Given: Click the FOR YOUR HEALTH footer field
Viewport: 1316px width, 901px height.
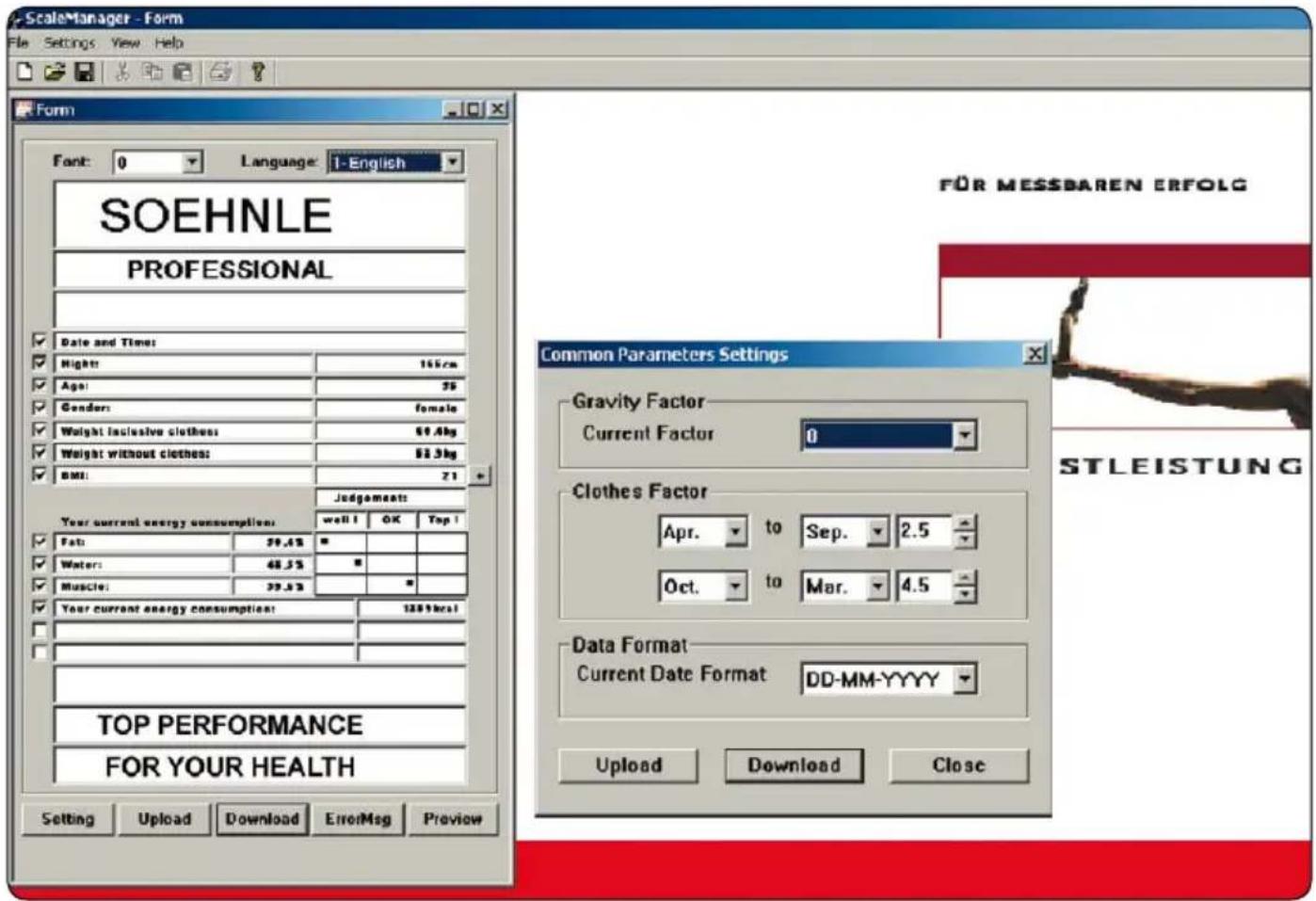Looking at the screenshot, I should click(x=260, y=766).
